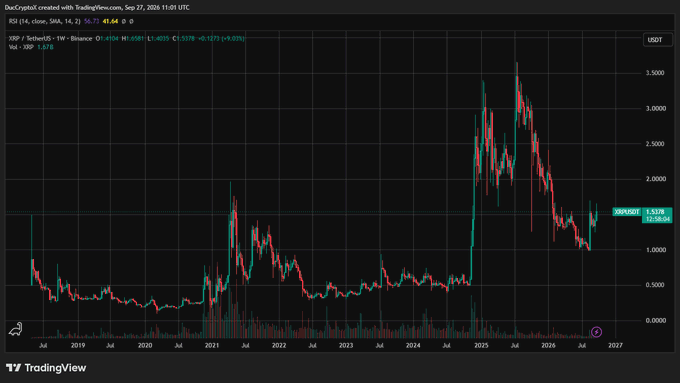Select the XRP / TetherUS symbol title
Viewport: 680px width, 383px height.
50,38
